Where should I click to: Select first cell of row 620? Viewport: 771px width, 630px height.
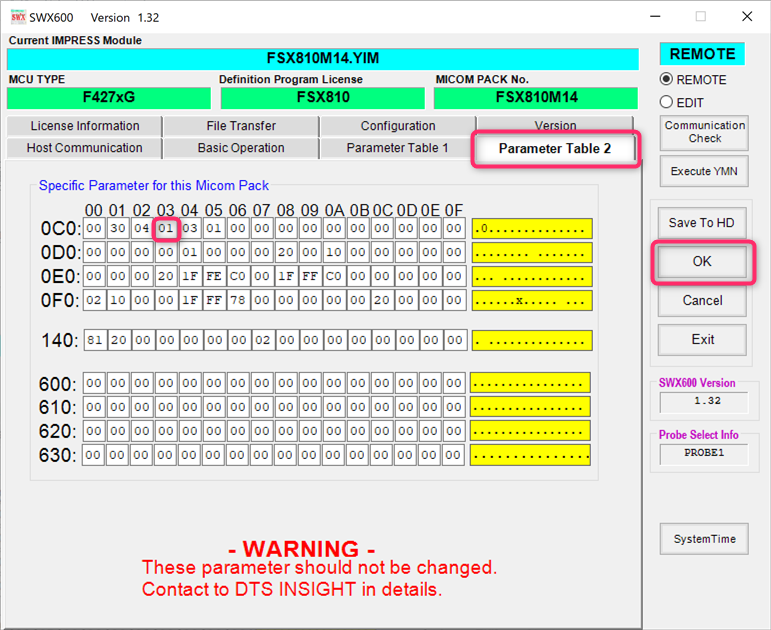coord(94,431)
